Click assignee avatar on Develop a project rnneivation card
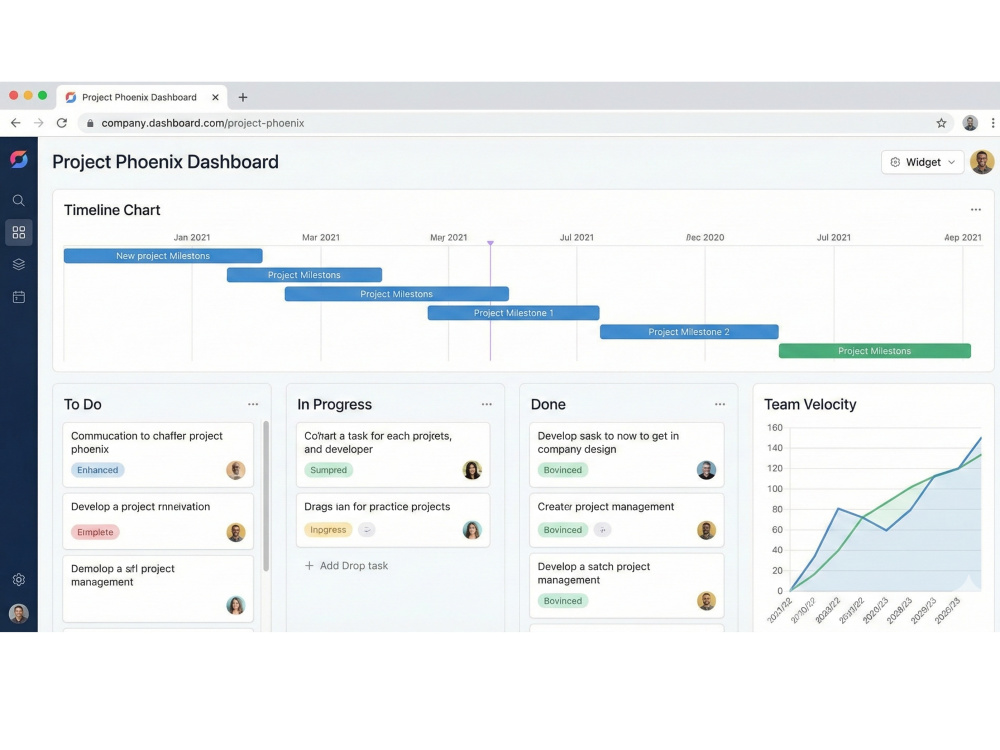Screen dimensions: 1000x750 tap(236, 533)
